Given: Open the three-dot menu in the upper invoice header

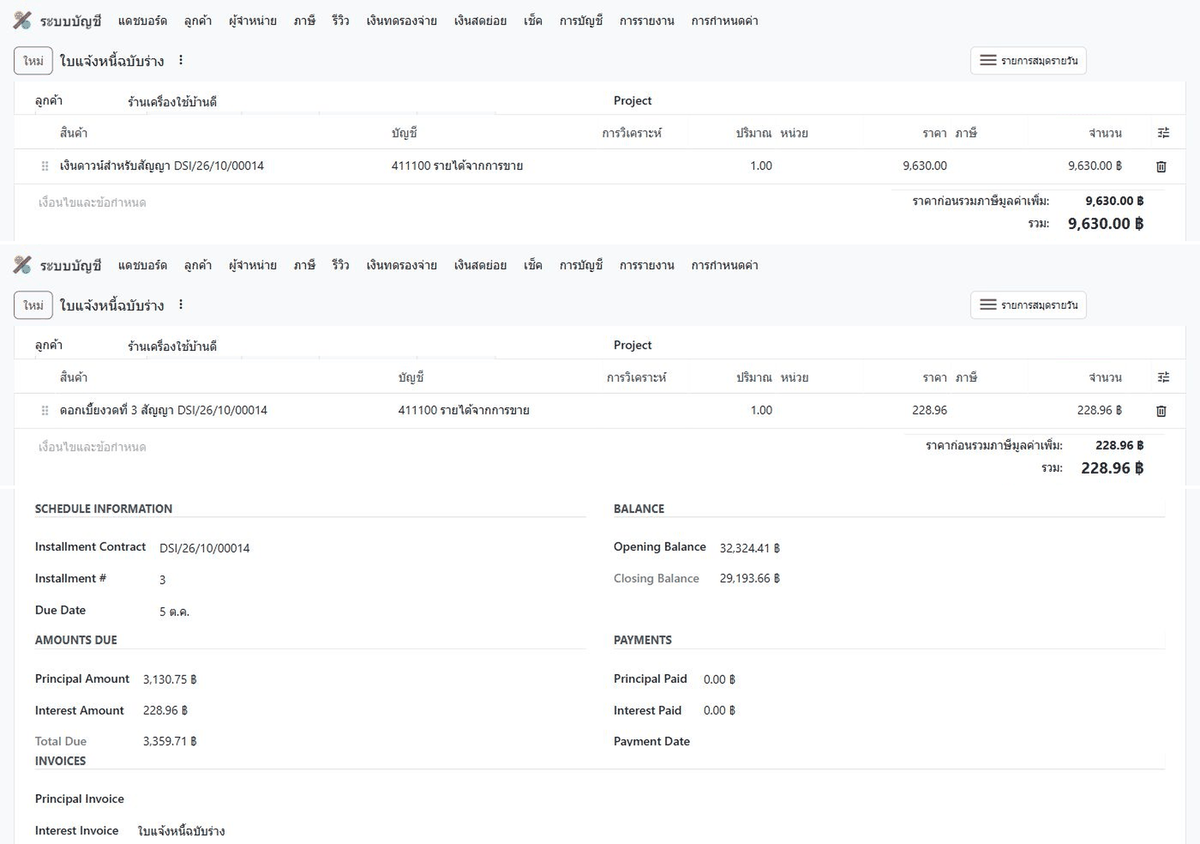Looking at the screenshot, I should pyautogui.click(x=181, y=60).
